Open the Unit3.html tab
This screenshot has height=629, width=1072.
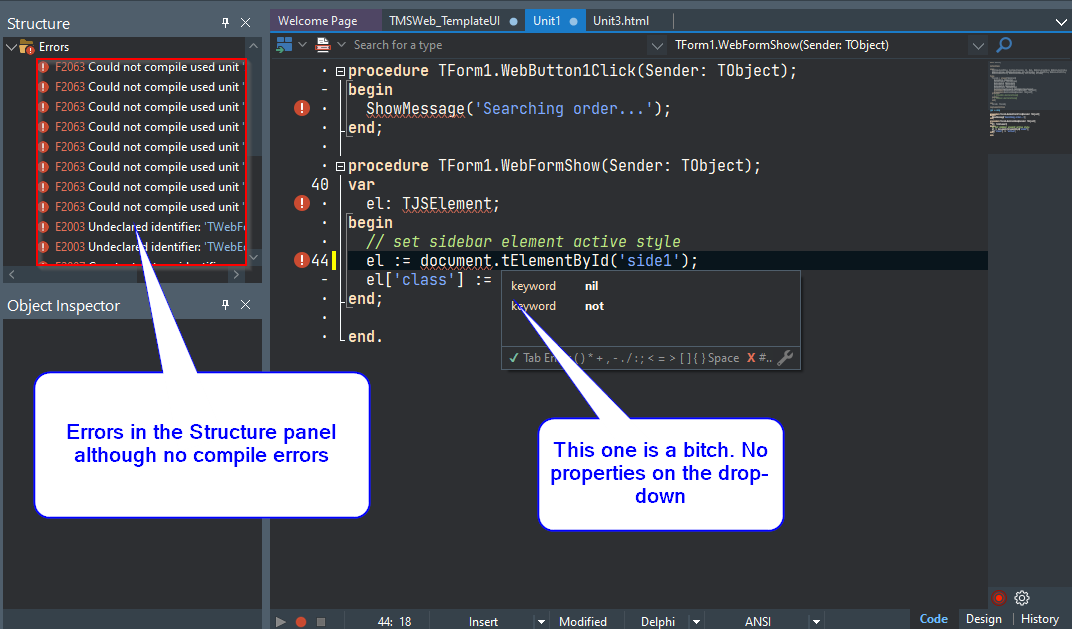621,21
